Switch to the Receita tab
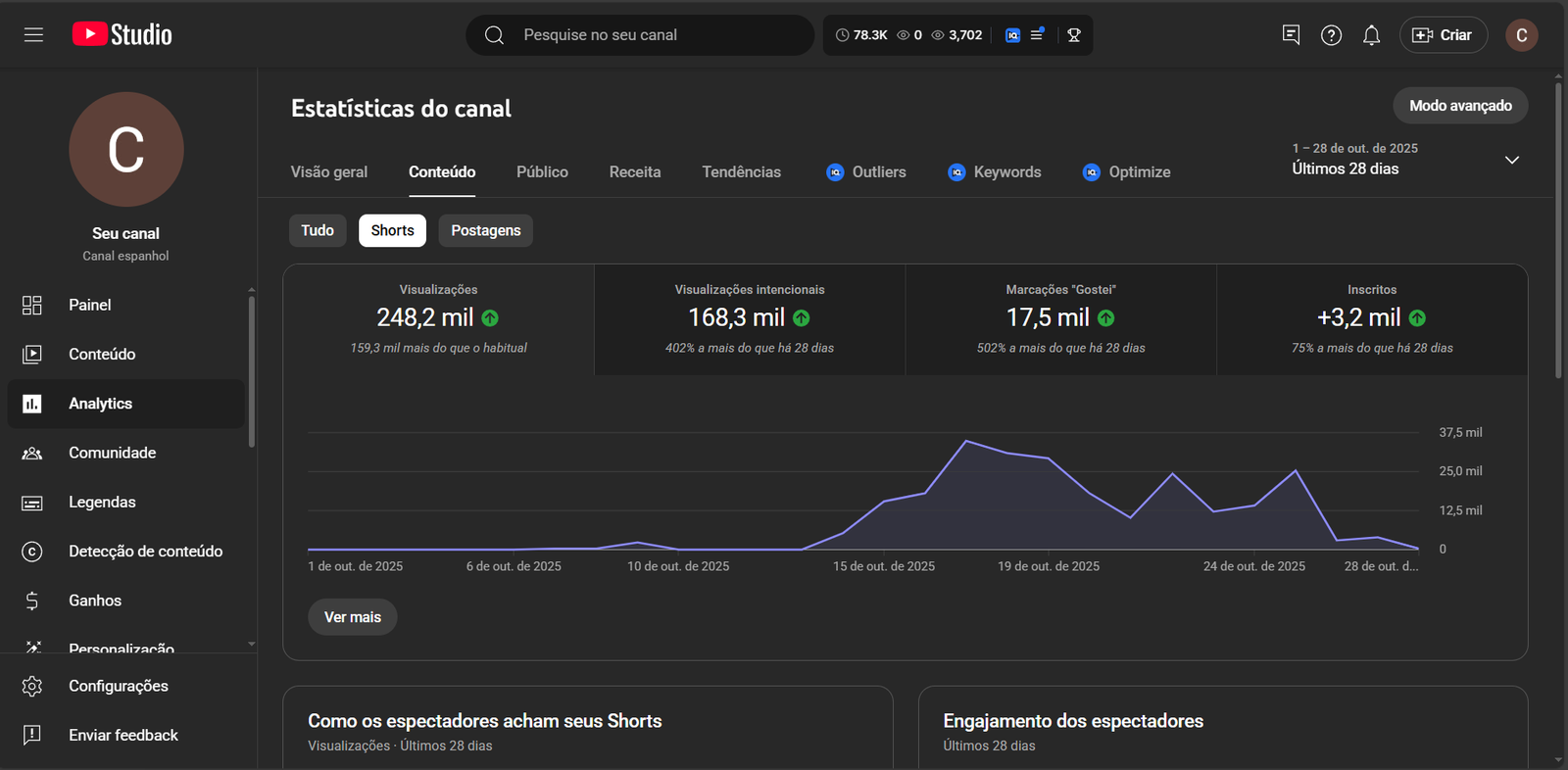 click(635, 171)
